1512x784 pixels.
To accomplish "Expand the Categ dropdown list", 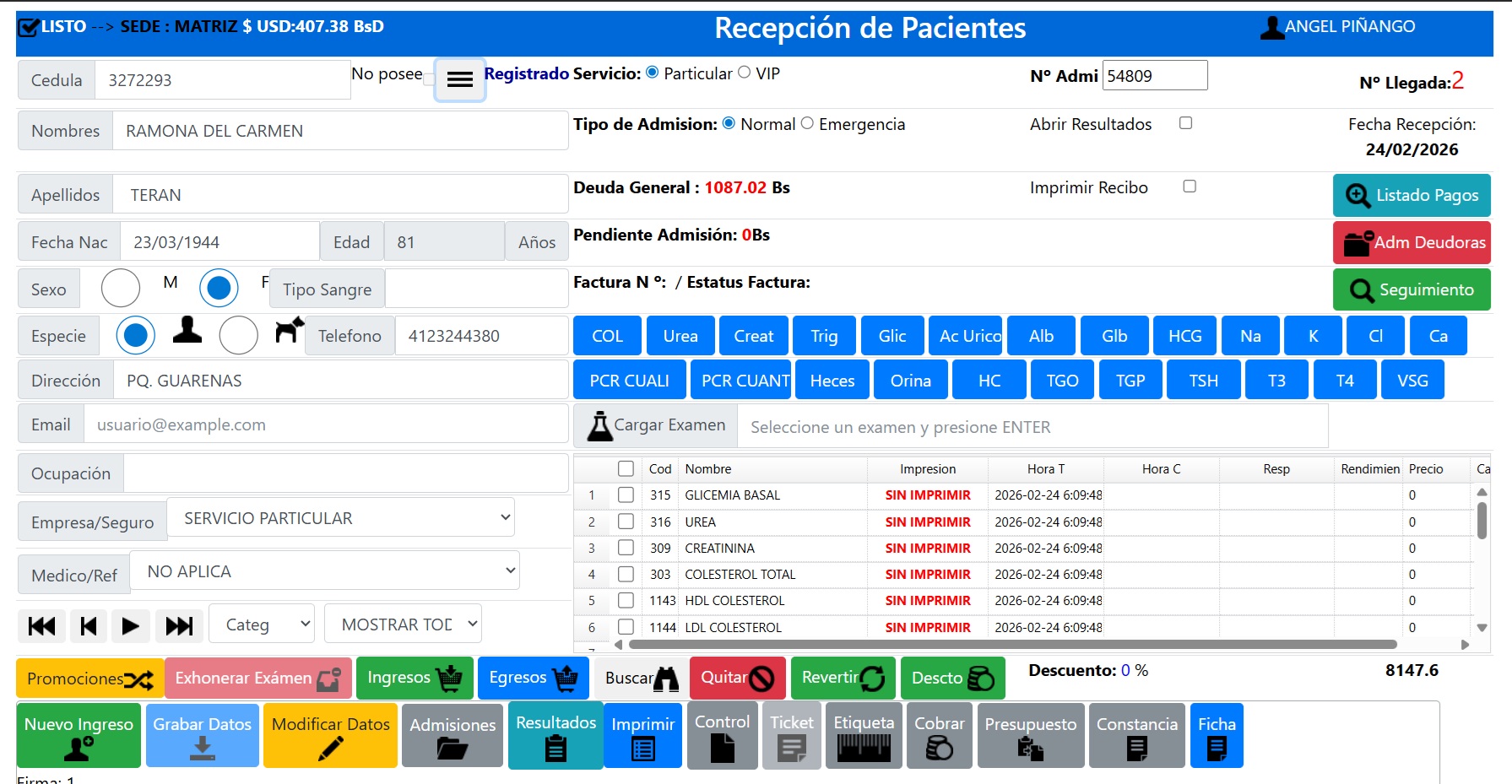I will pos(262,624).
